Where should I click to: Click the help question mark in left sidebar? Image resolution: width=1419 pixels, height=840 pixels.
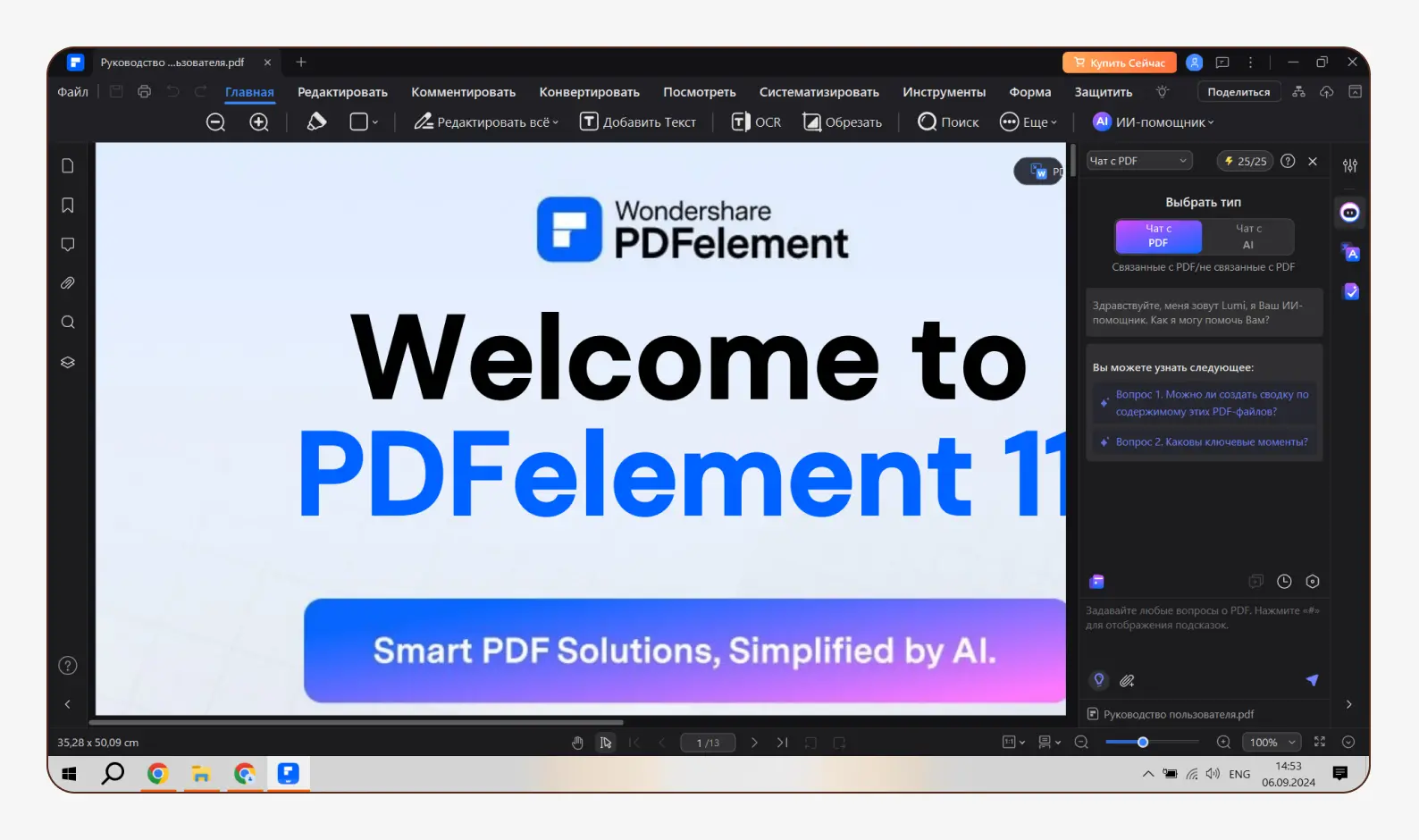(67, 666)
